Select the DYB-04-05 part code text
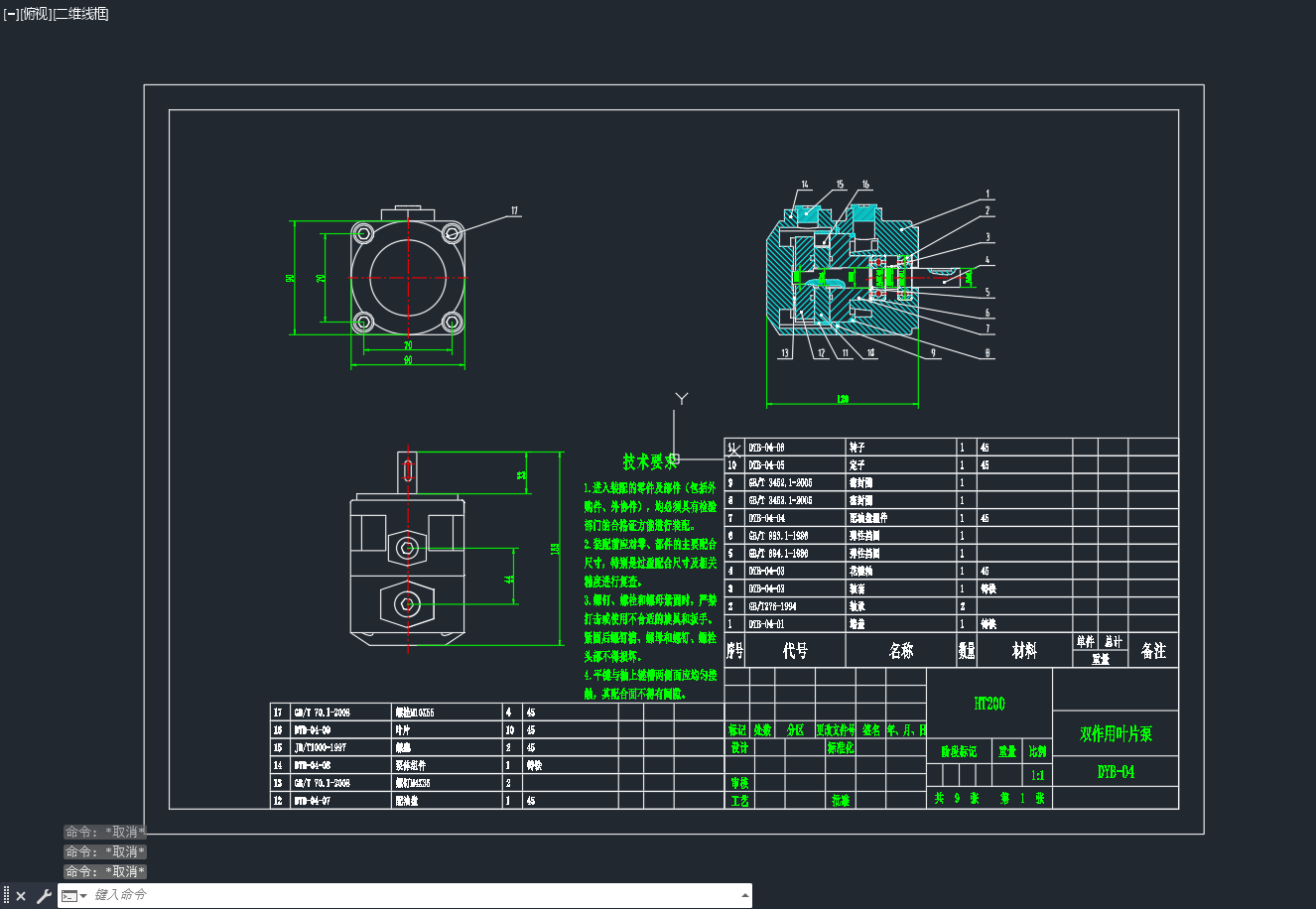 [x=766, y=465]
